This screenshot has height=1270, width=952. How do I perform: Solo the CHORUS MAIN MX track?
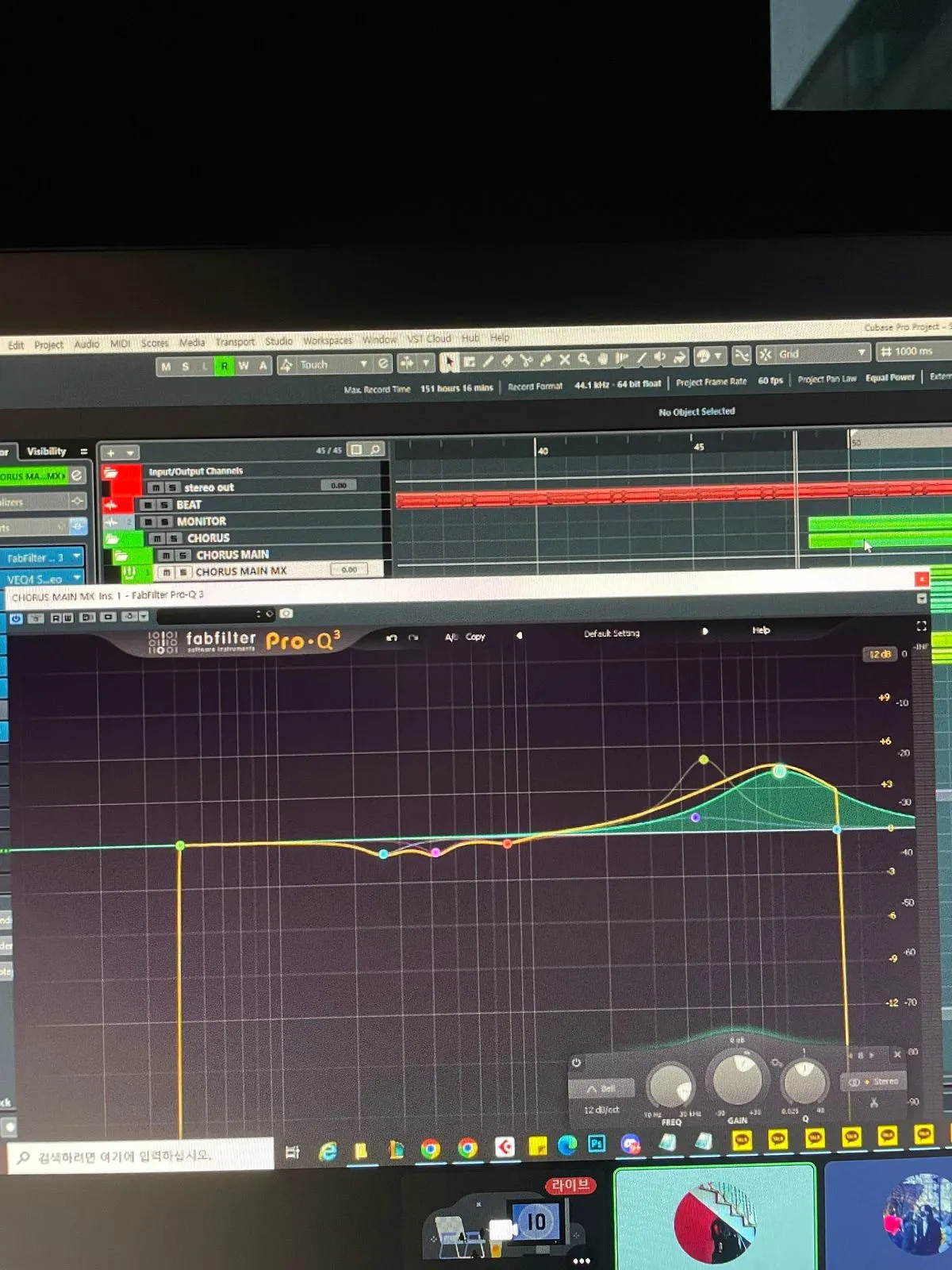[x=183, y=571]
